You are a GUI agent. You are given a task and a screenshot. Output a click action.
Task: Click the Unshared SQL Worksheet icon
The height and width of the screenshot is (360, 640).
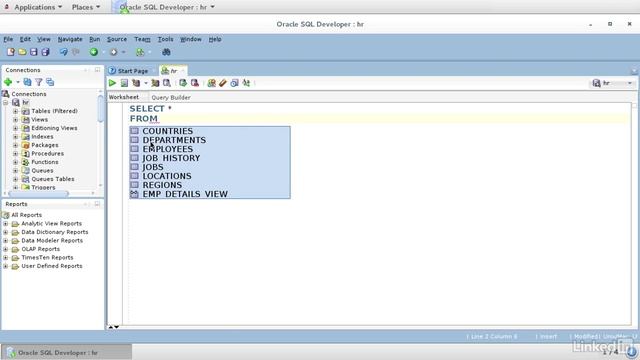211,83
